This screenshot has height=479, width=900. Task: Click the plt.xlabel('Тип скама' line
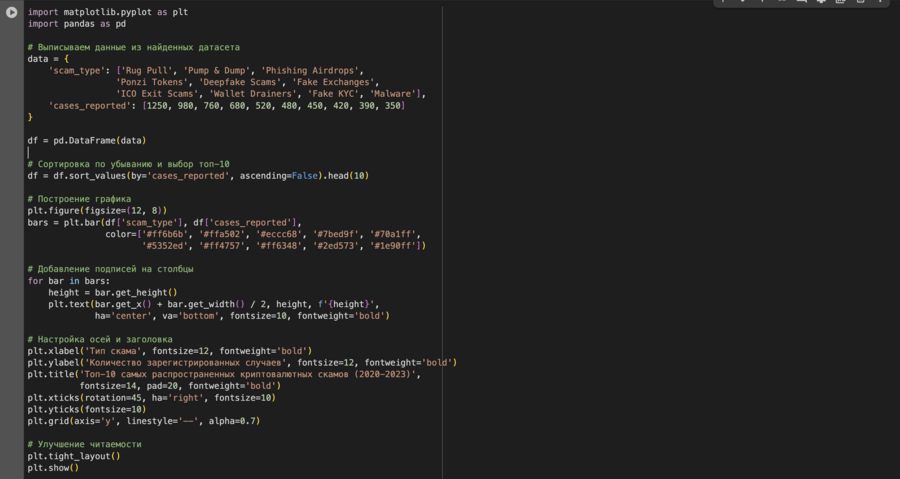coord(170,351)
